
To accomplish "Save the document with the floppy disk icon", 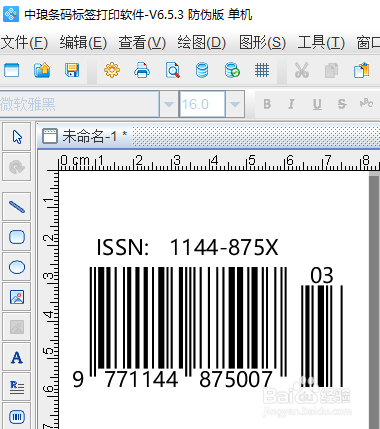I will [x=72, y=70].
